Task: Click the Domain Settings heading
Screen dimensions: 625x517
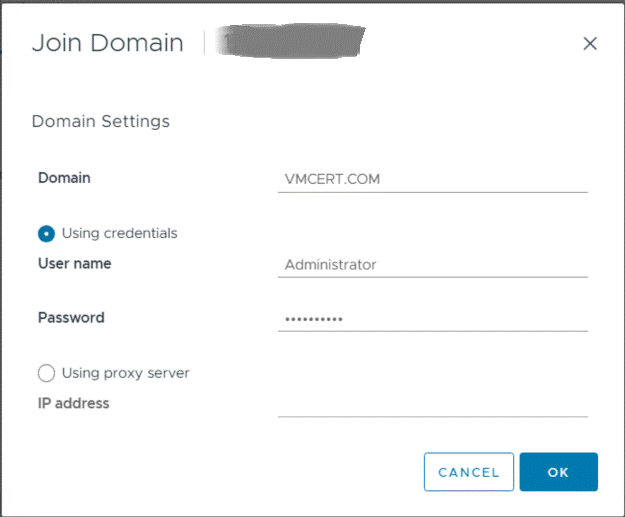Action: (101, 122)
